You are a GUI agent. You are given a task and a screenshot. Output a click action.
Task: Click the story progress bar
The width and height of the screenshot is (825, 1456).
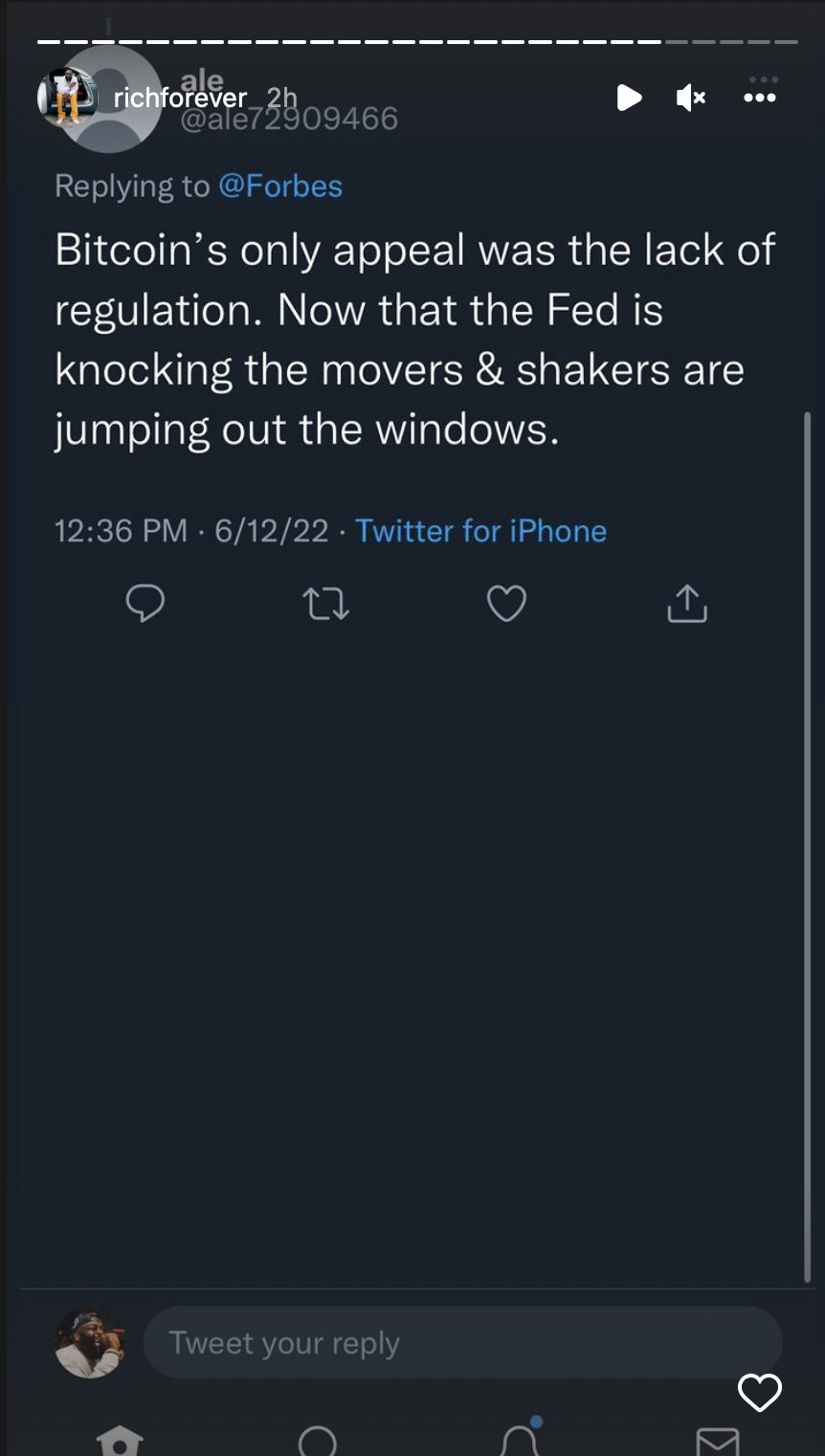click(417, 42)
